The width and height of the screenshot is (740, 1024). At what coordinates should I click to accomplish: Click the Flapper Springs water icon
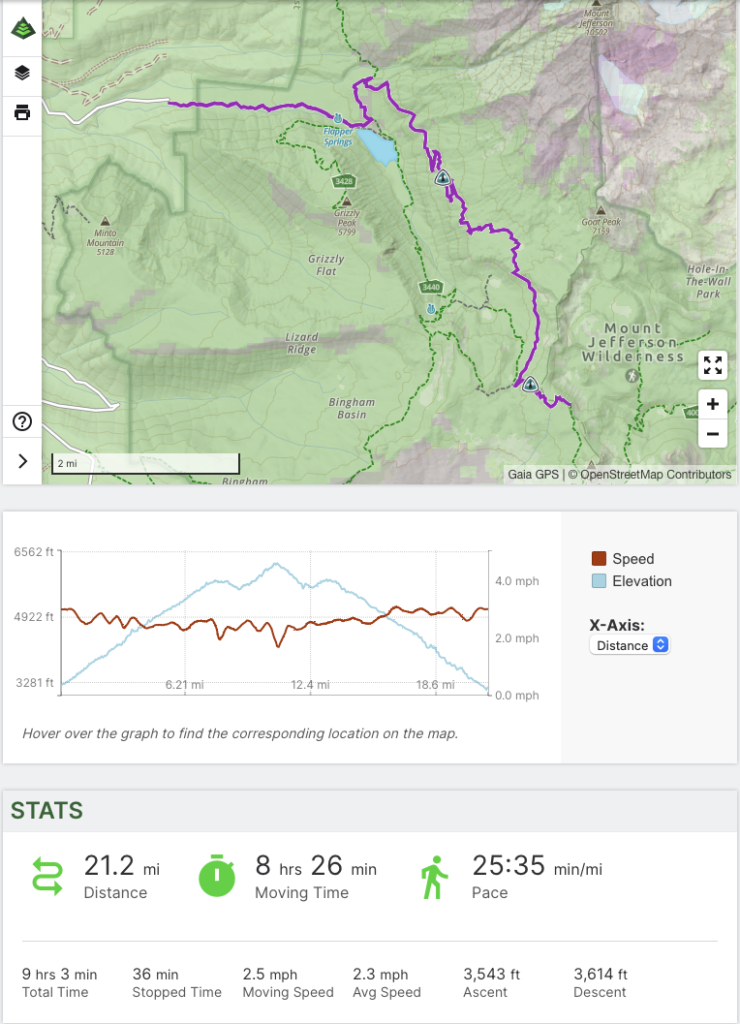pyautogui.click(x=339, y=118)
